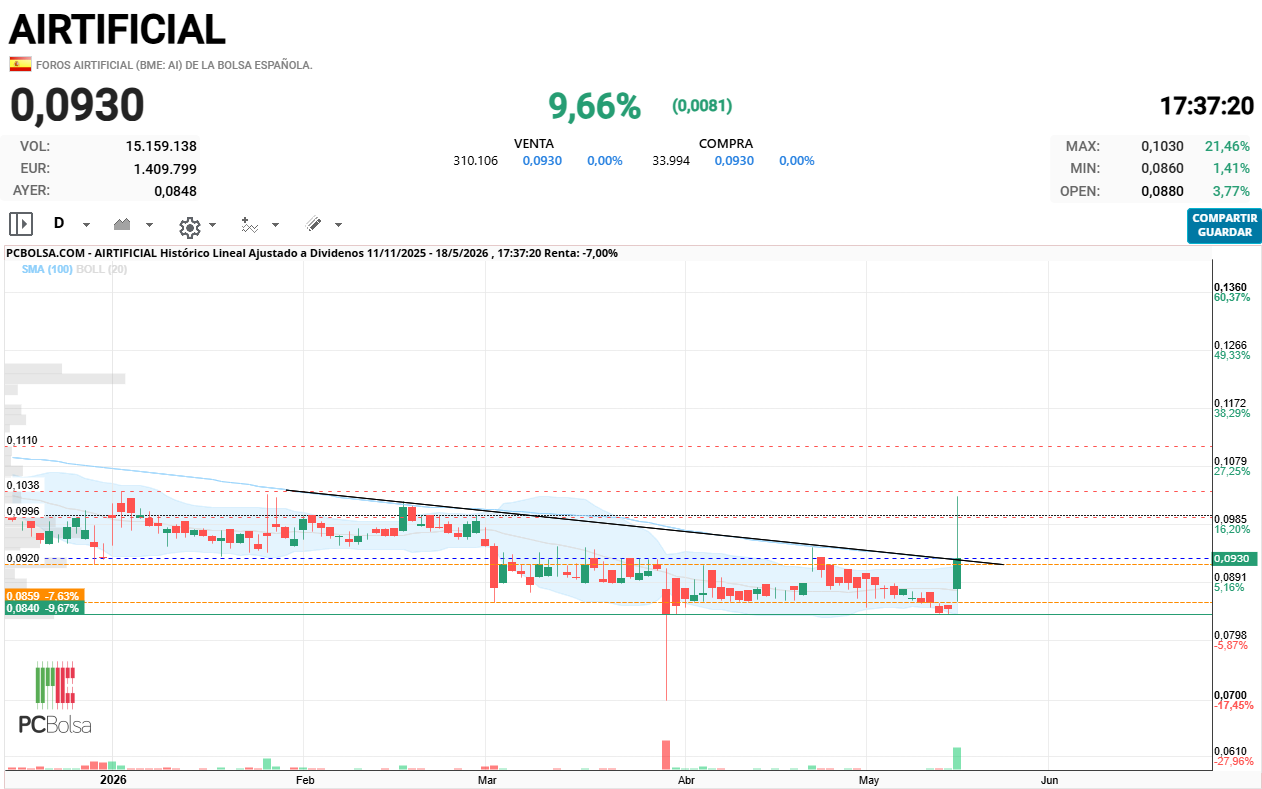
Task: Click the 0,1038 level label
Action: [x=22, y=485]
